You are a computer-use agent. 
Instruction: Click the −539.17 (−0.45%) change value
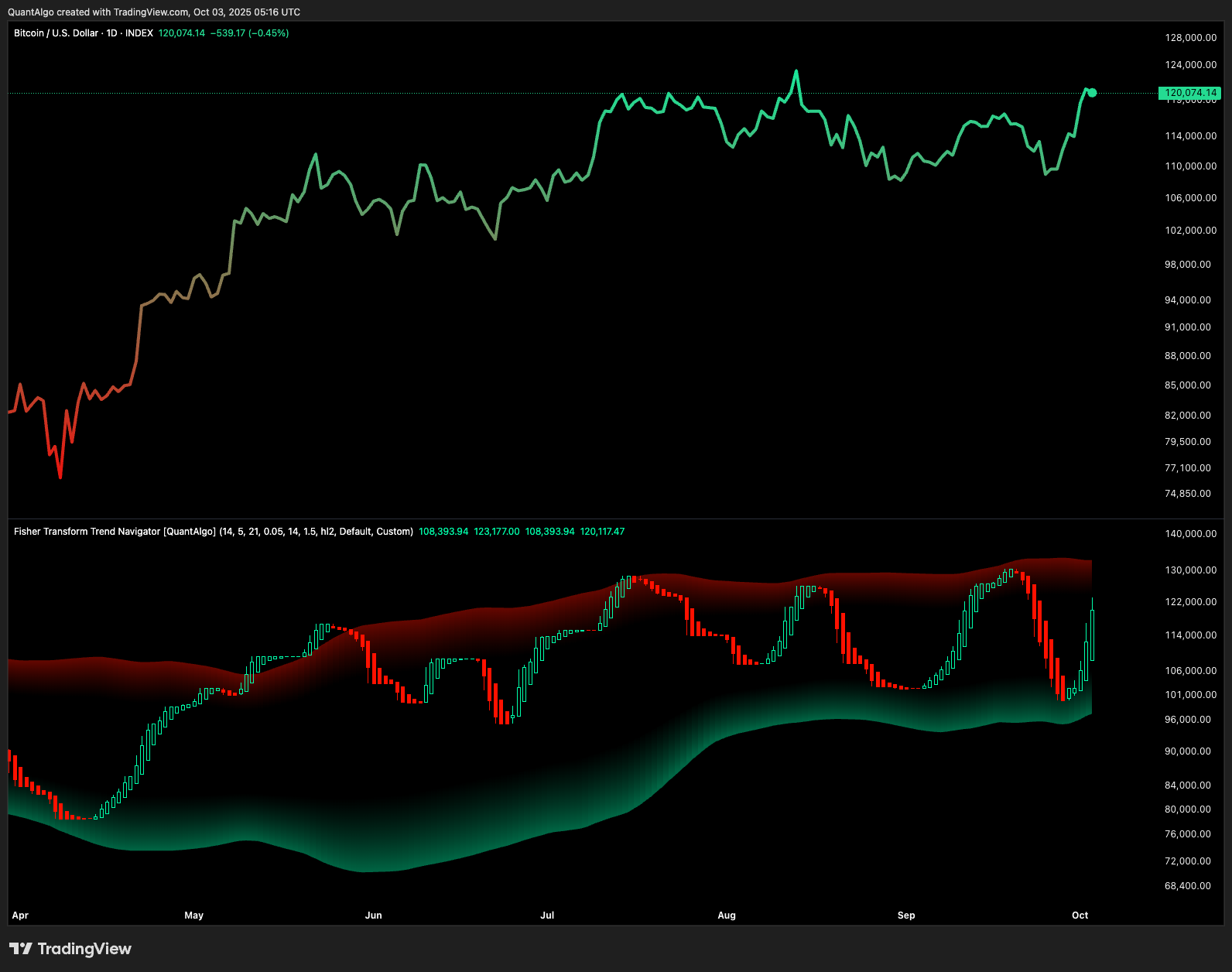[249, 33]
